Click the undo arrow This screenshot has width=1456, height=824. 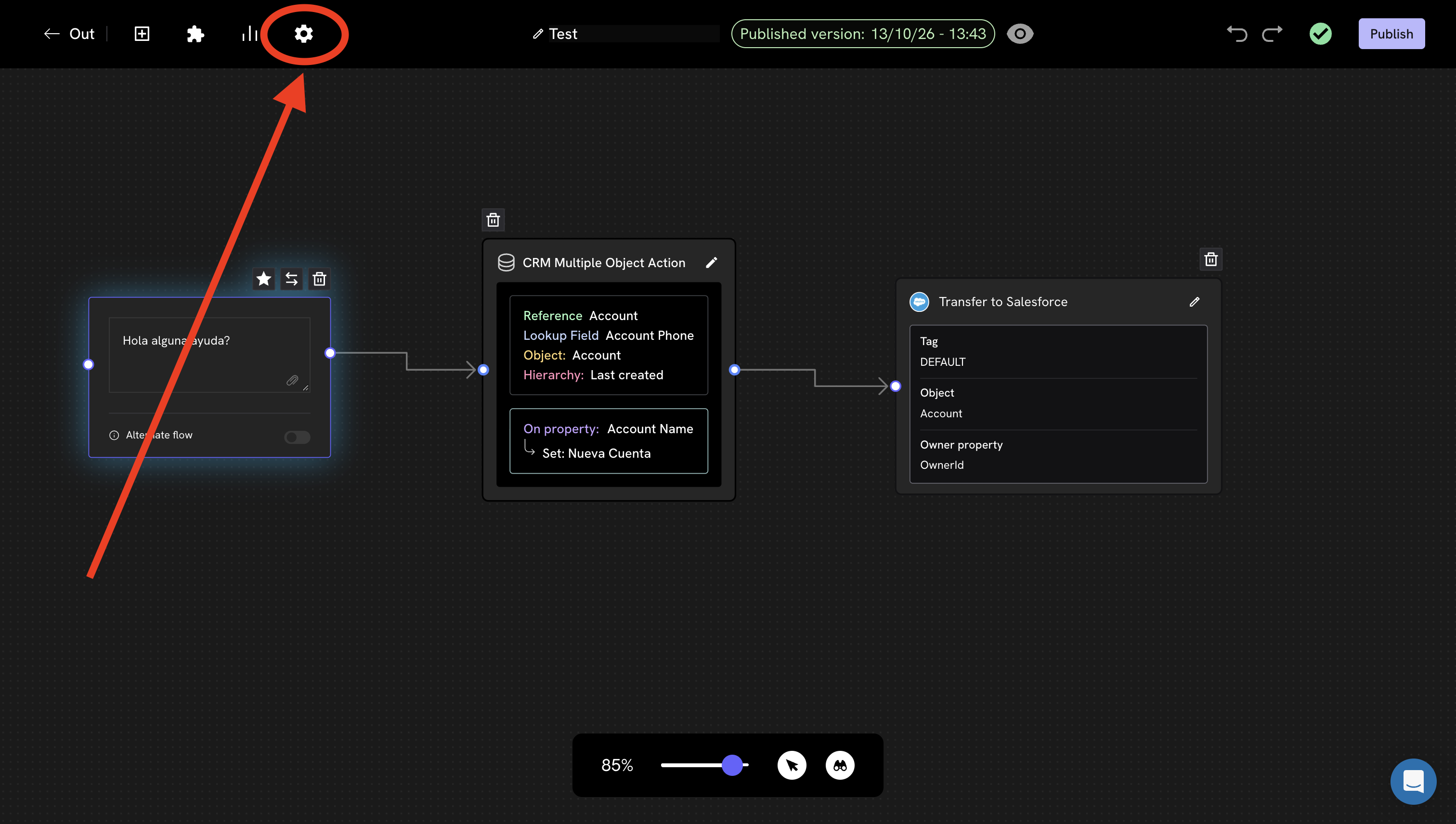(1237, 34)
